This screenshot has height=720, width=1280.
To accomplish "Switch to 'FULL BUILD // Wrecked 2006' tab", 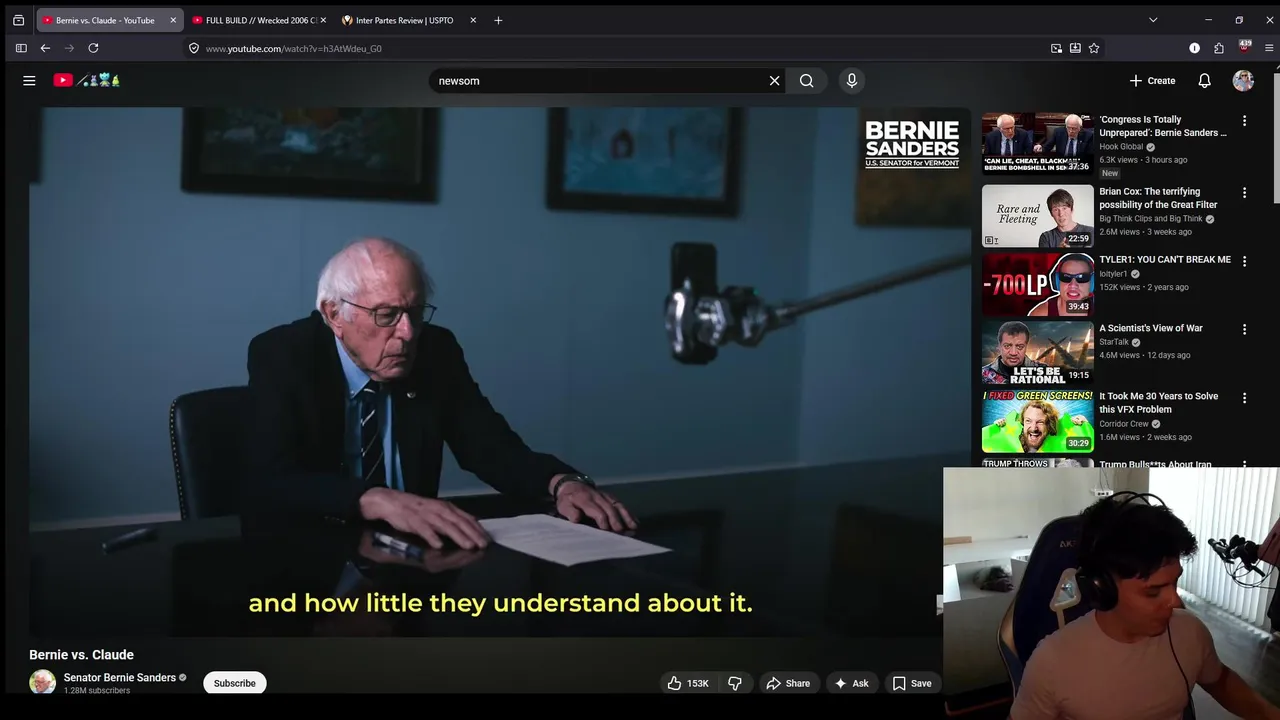I will (x=259, y=20).
